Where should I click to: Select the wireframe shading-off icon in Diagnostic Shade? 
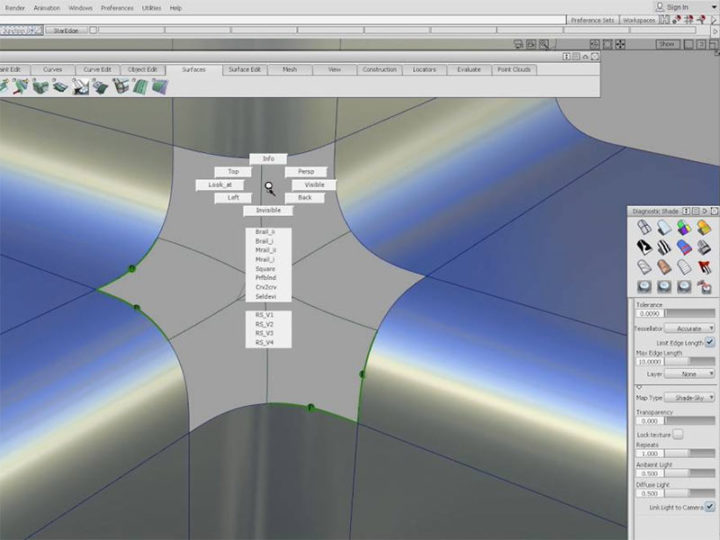(644, 227)
